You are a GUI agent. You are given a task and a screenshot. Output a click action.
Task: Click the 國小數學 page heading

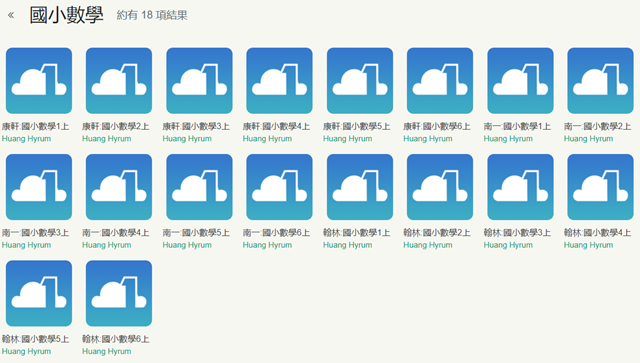point(67,15)
